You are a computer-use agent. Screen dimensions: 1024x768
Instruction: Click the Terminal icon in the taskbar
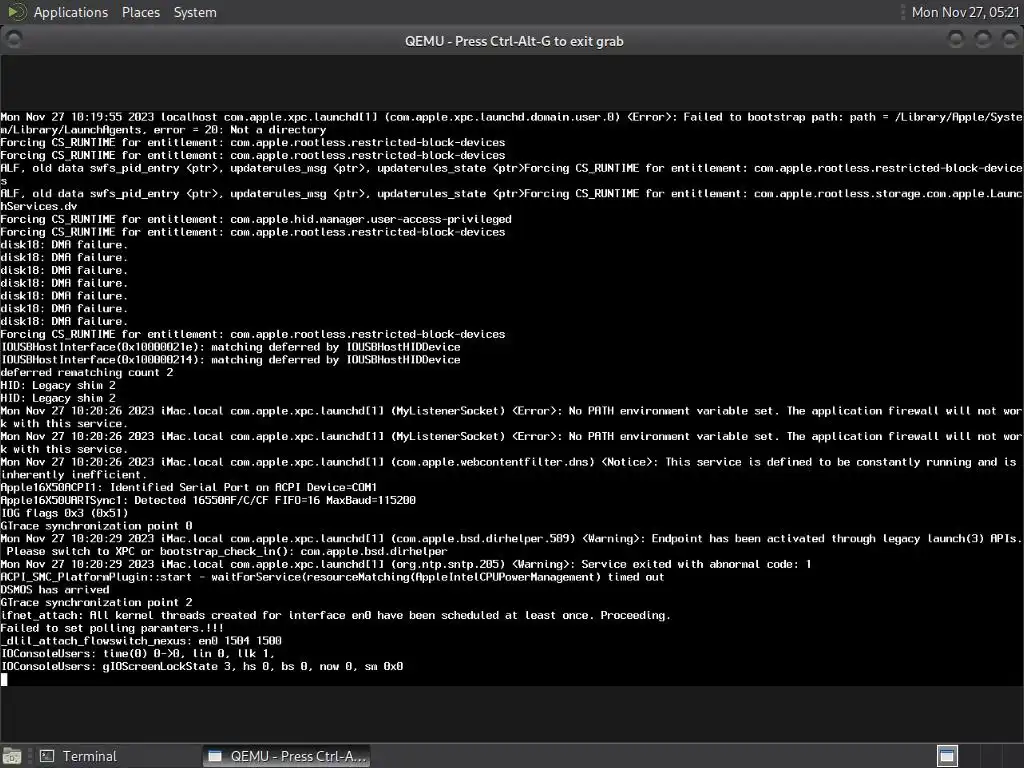(47, 756)
